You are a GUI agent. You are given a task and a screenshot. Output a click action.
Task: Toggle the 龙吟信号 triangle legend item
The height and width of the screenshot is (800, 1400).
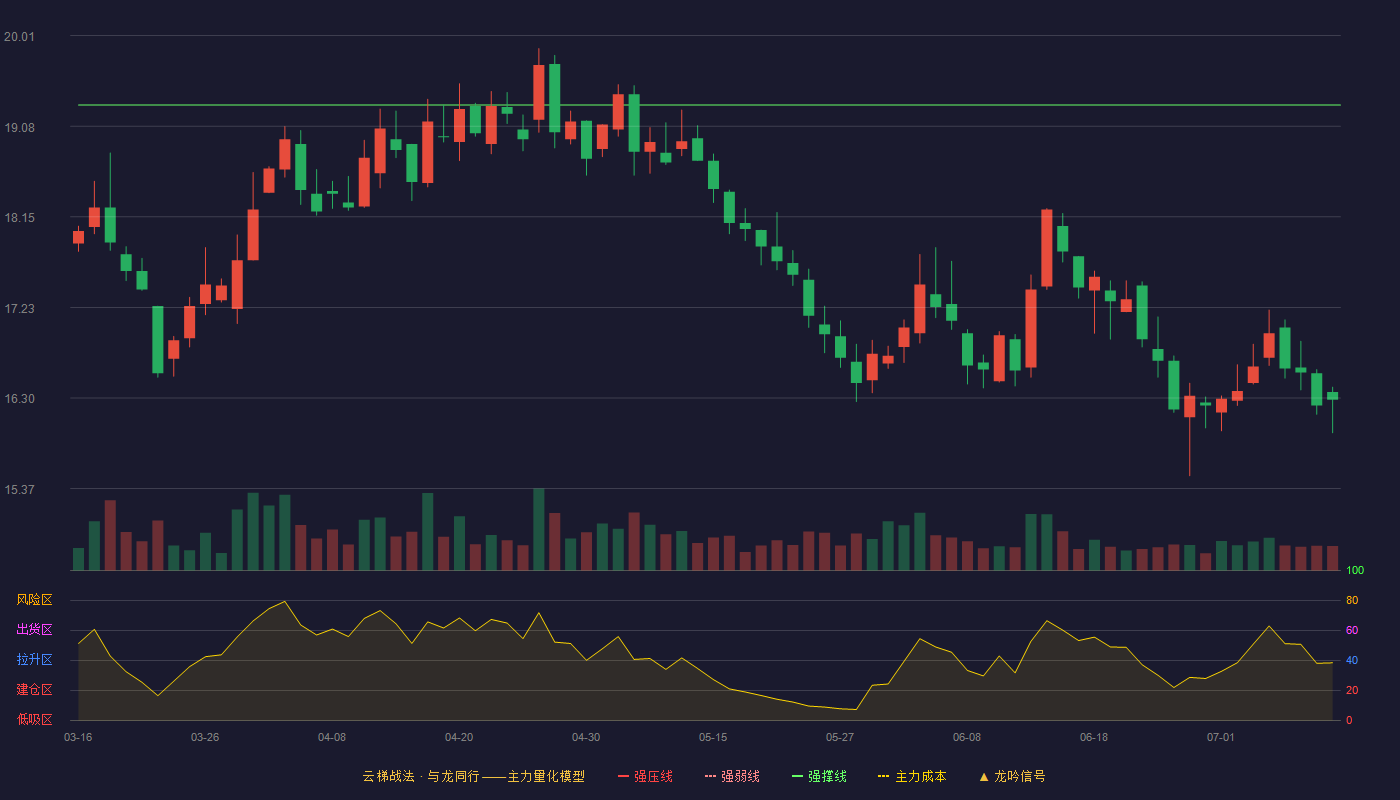[1011, 776]
